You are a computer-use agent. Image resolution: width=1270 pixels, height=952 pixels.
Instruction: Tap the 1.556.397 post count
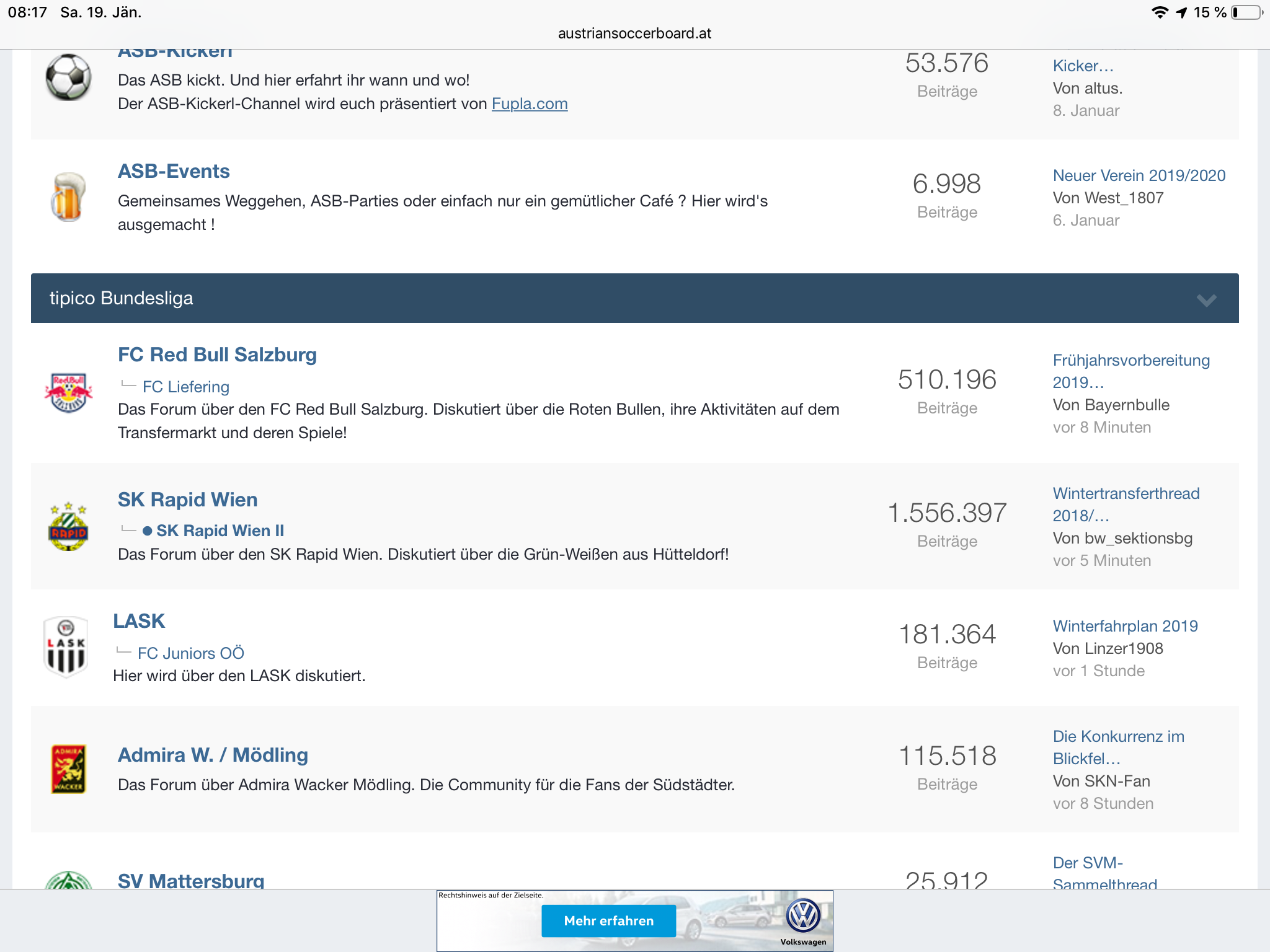click(947, 513)
